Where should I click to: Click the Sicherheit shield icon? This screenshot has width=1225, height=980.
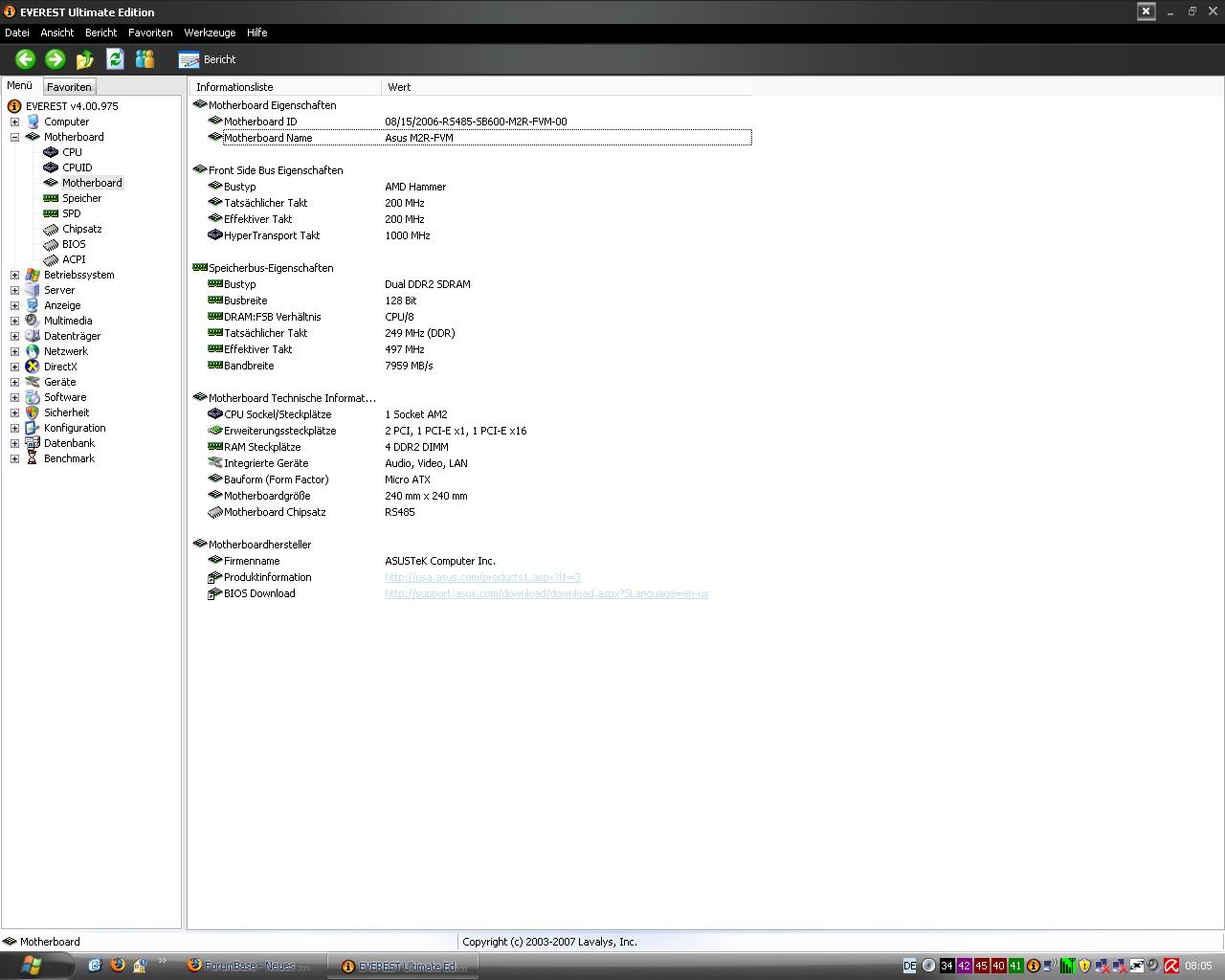pyautogui.click(x=33, y=412)
